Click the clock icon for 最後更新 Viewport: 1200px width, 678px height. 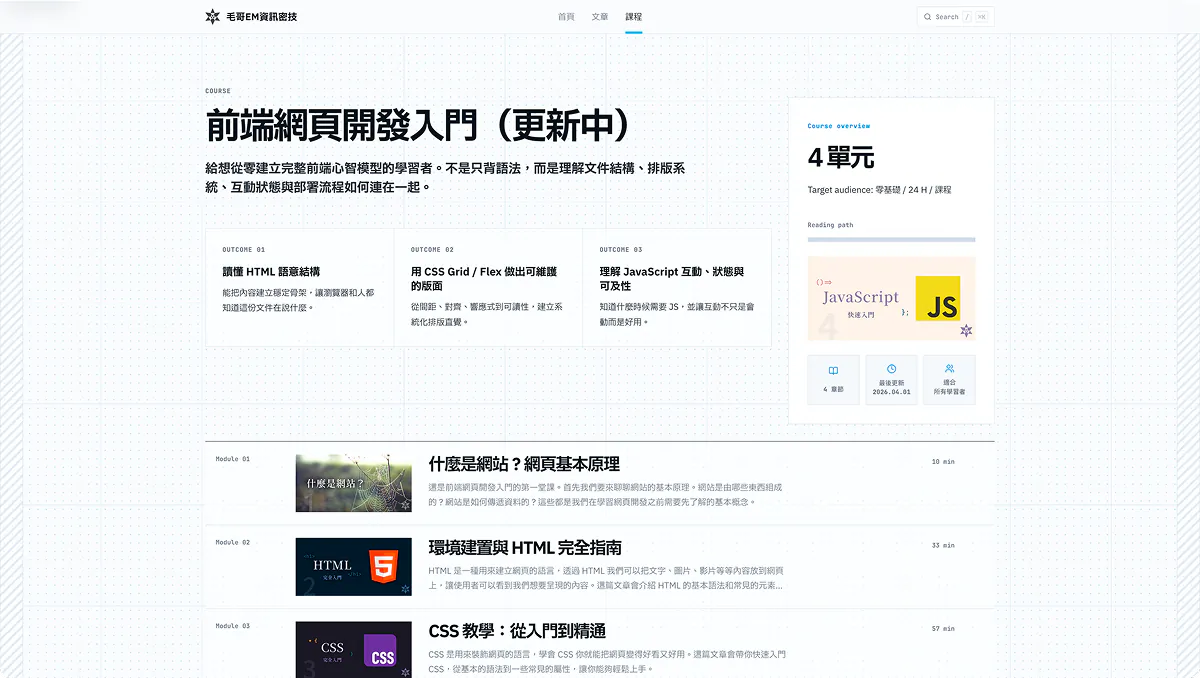click(x=891, y=369)
